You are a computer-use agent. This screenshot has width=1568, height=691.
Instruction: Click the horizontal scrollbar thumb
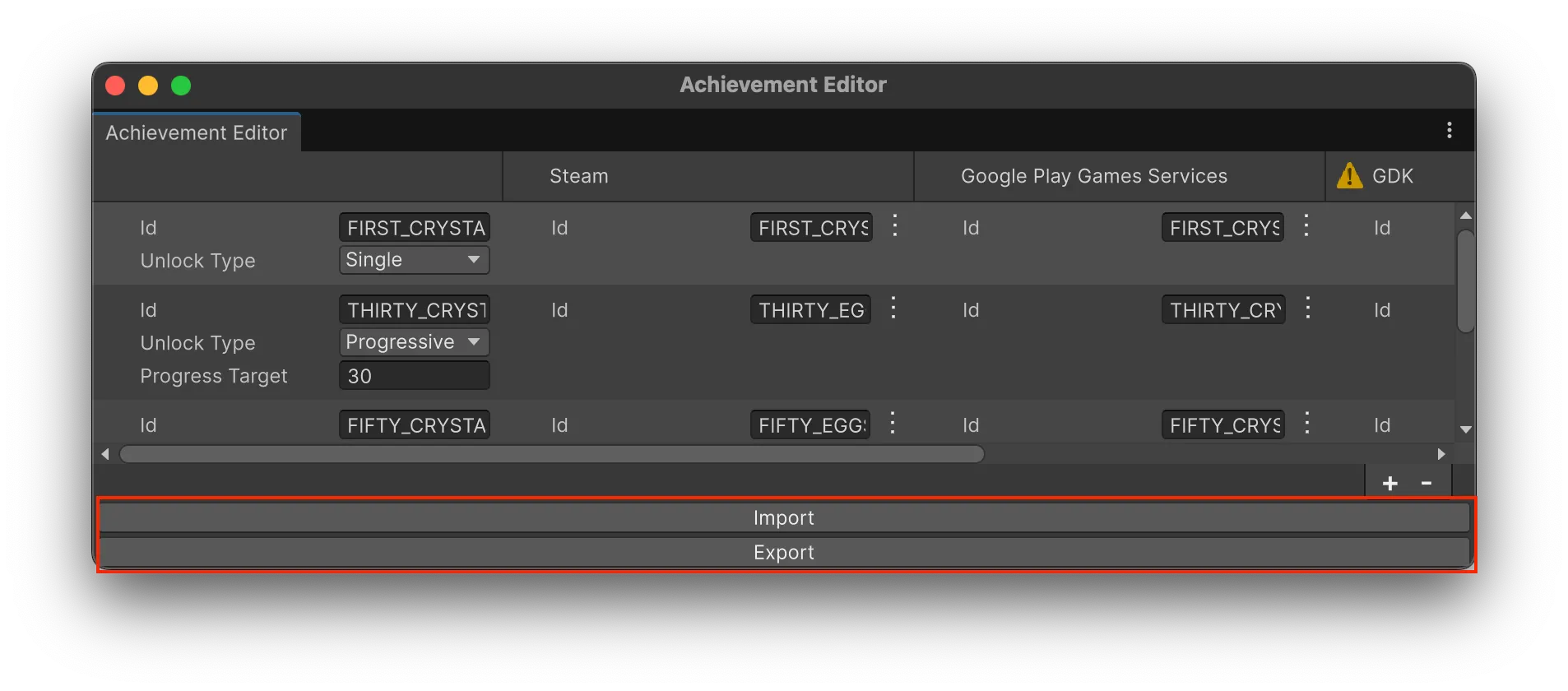(x=551, y=454)
